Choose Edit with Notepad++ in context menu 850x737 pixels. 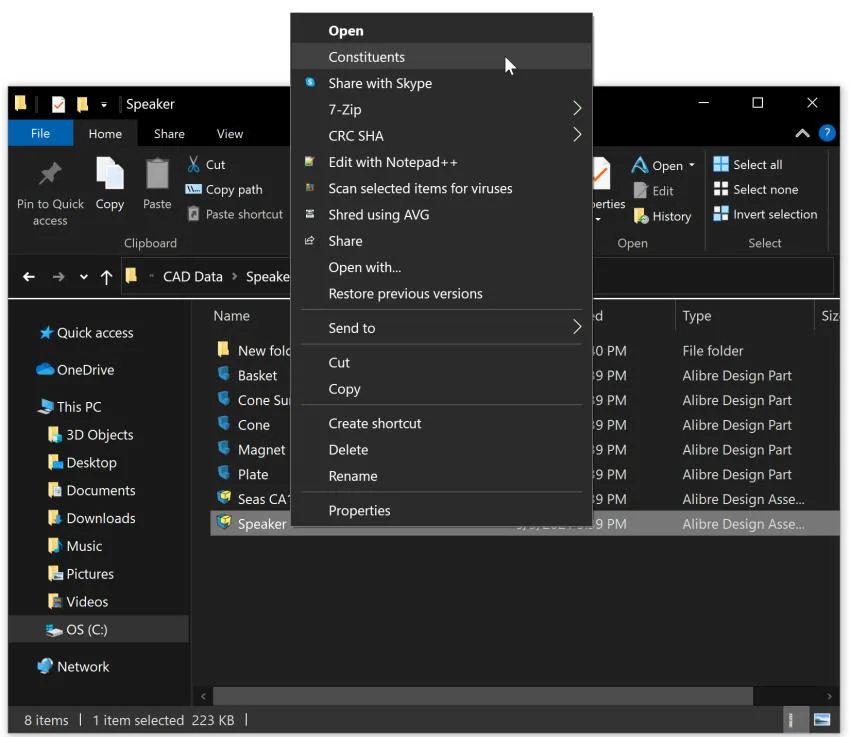pyautogui.click(x=441, y=162)
